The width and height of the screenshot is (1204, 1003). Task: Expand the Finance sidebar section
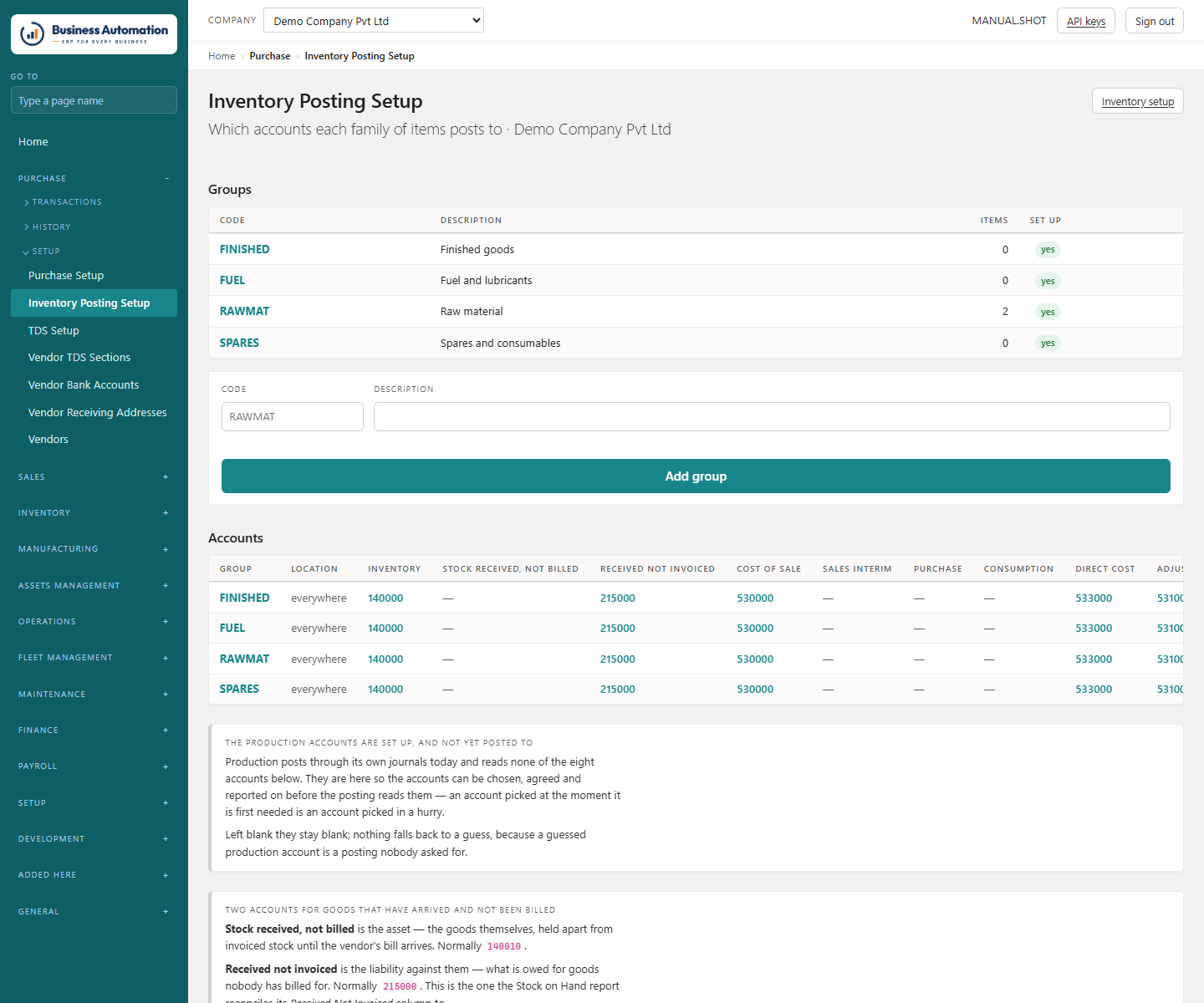(94, 731)
